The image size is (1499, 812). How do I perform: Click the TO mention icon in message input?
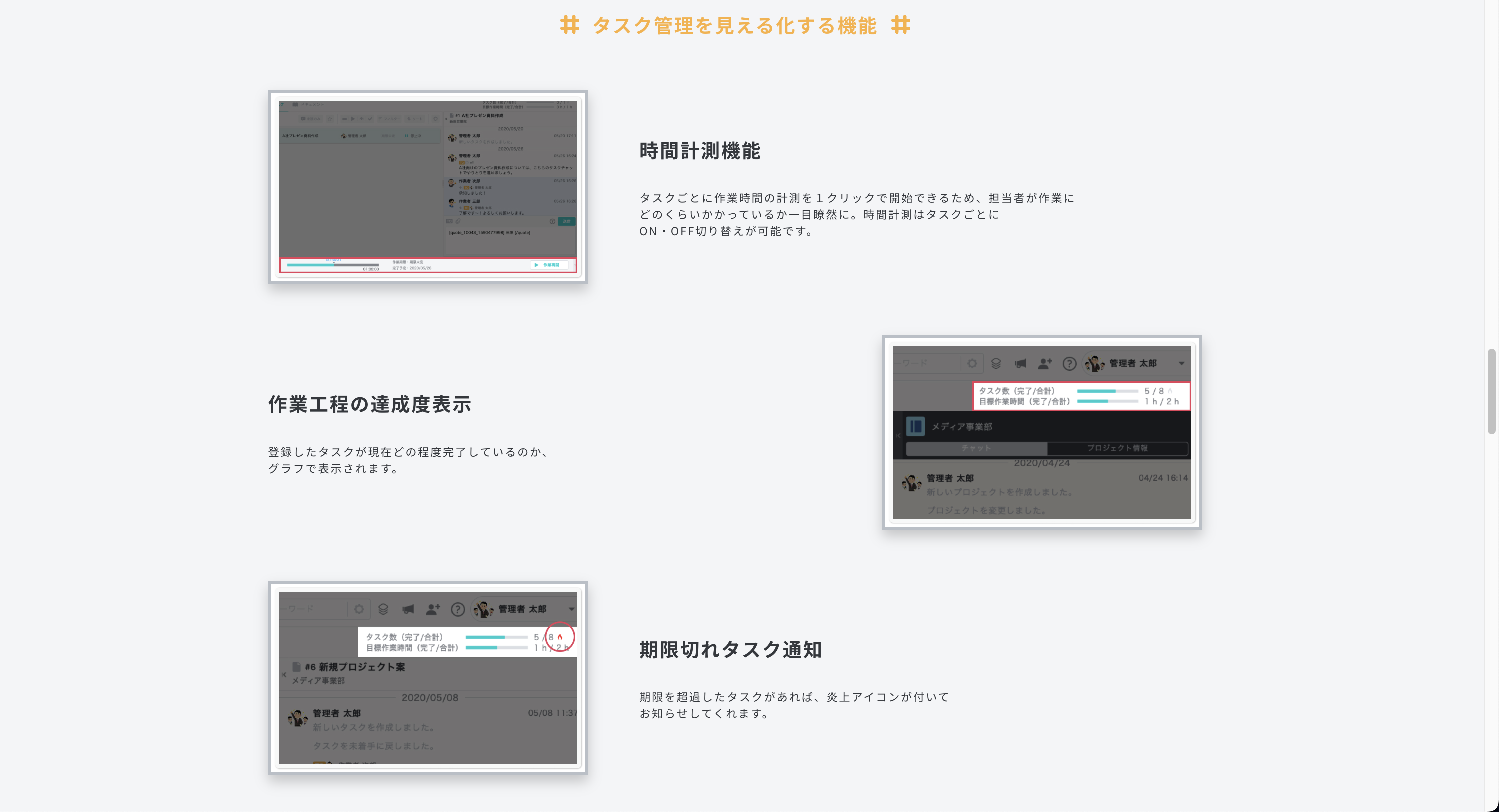coord(450,222)
